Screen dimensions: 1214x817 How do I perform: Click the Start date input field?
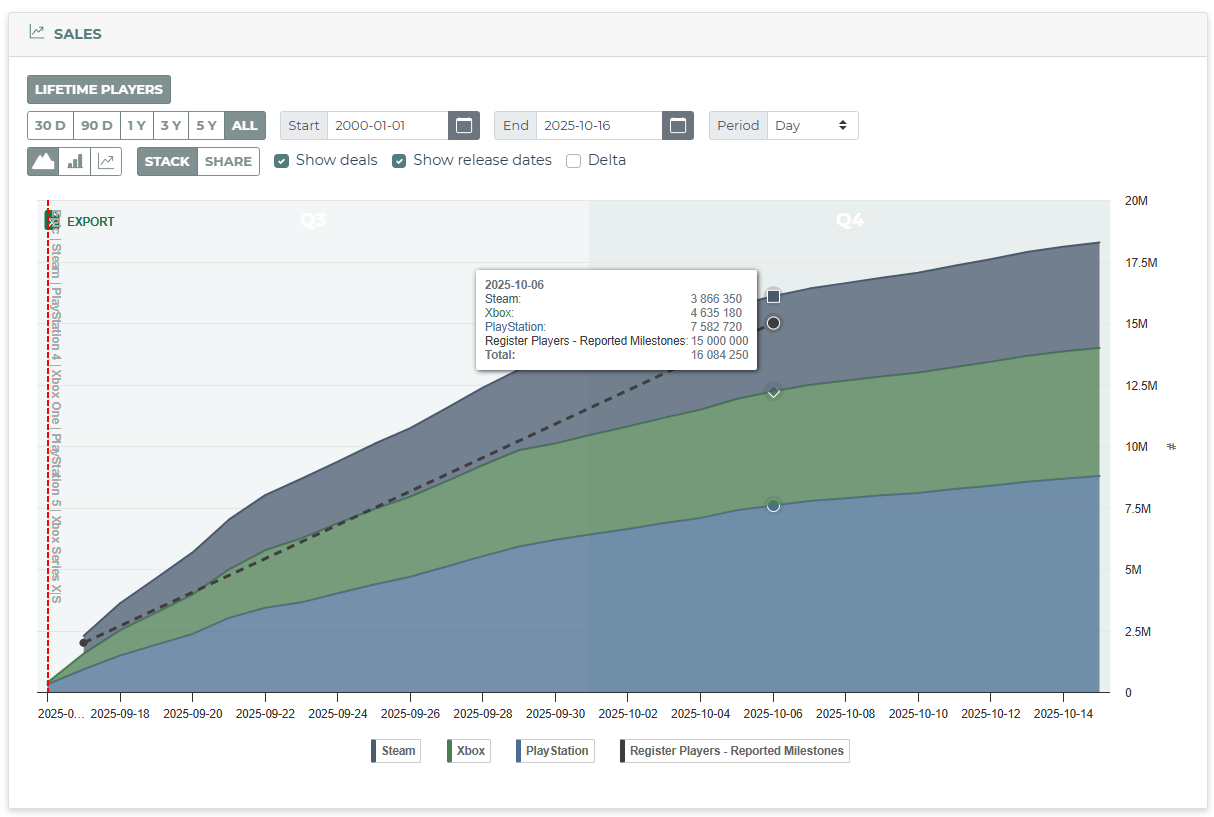click(x=387, y=125)
